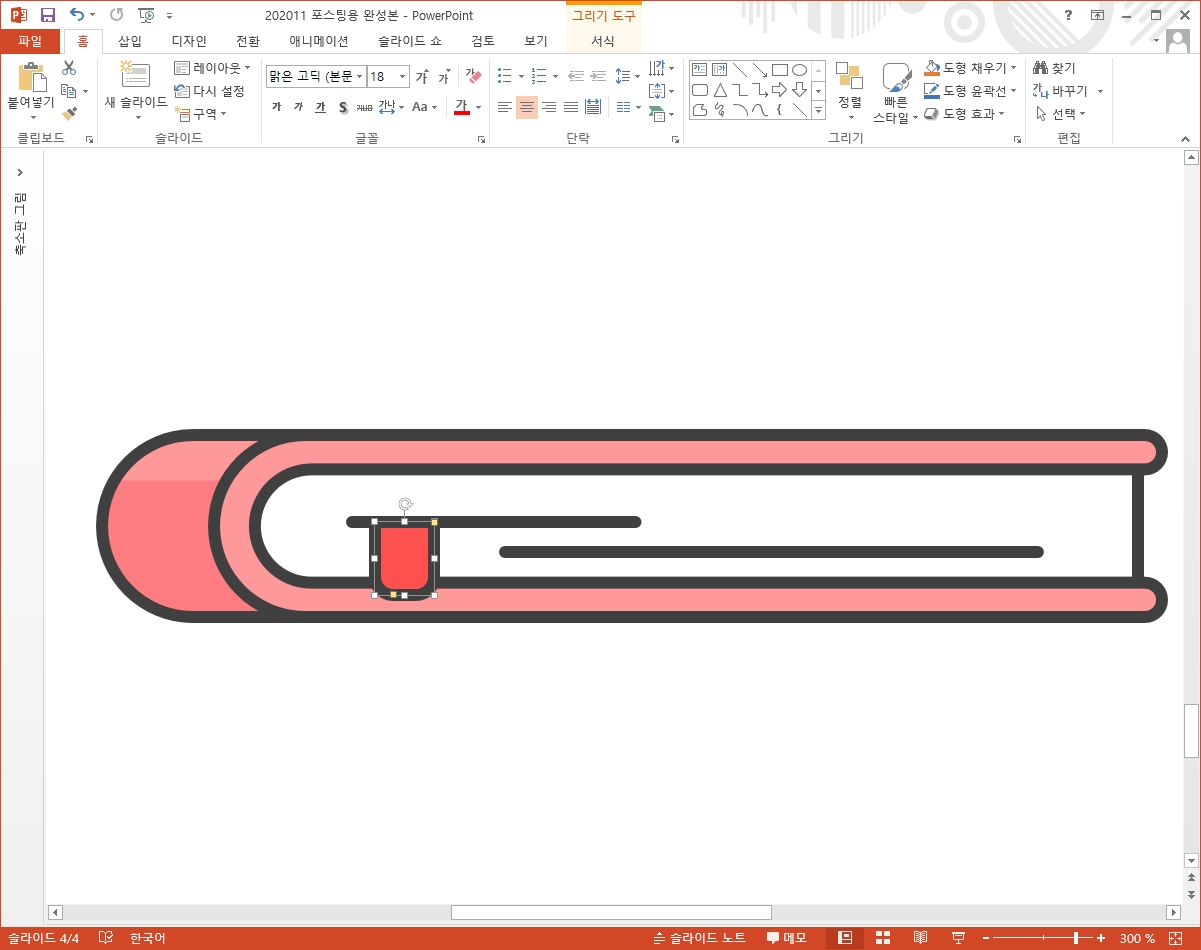Click Select (선택) button
Image resolution: width=1201 pixels, height=950 pixels.
coord(1060,114)
